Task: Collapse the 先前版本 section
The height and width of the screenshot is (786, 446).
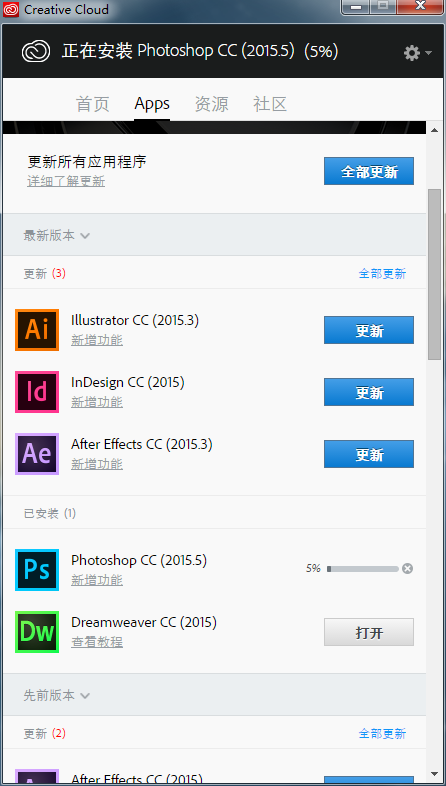Action: pos(57,695)
